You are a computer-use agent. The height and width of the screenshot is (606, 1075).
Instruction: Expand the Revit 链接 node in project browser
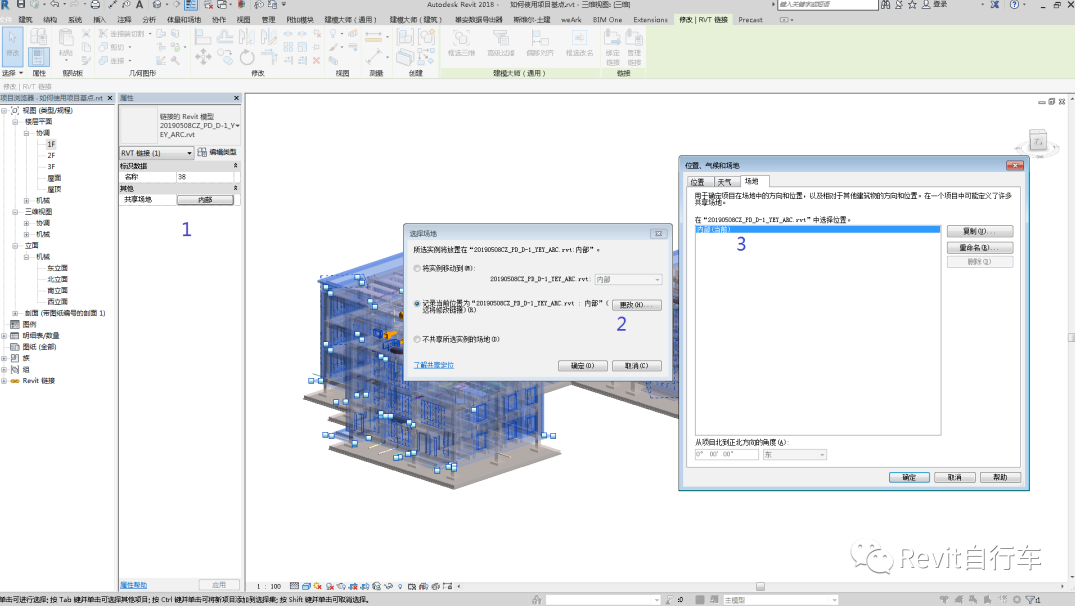pyautogui.click(x=4, y=380)
